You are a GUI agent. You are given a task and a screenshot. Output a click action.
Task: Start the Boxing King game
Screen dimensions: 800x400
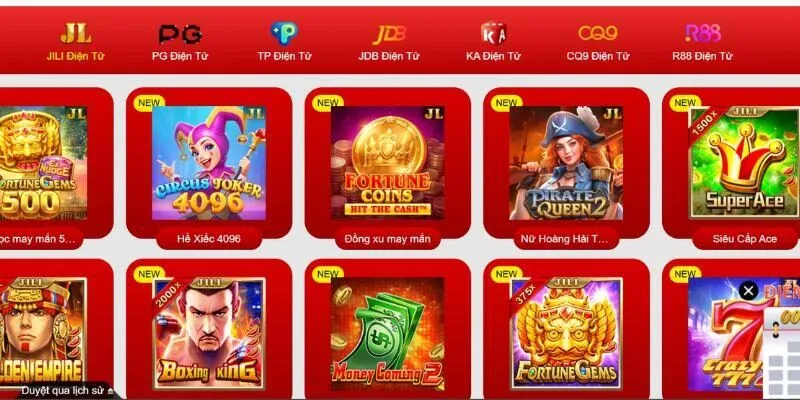209,334
